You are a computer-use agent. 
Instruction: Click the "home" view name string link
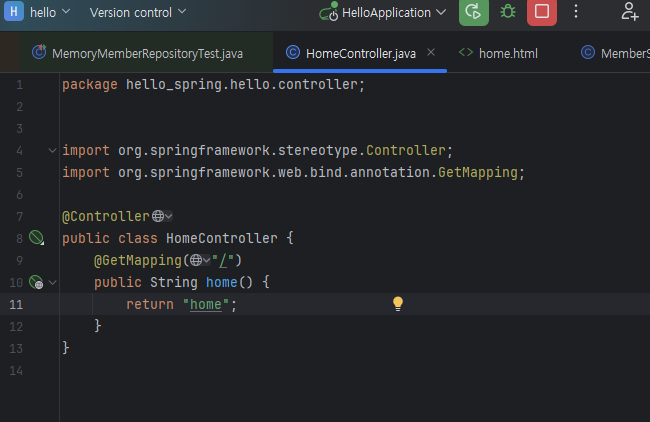pos(206,305)
